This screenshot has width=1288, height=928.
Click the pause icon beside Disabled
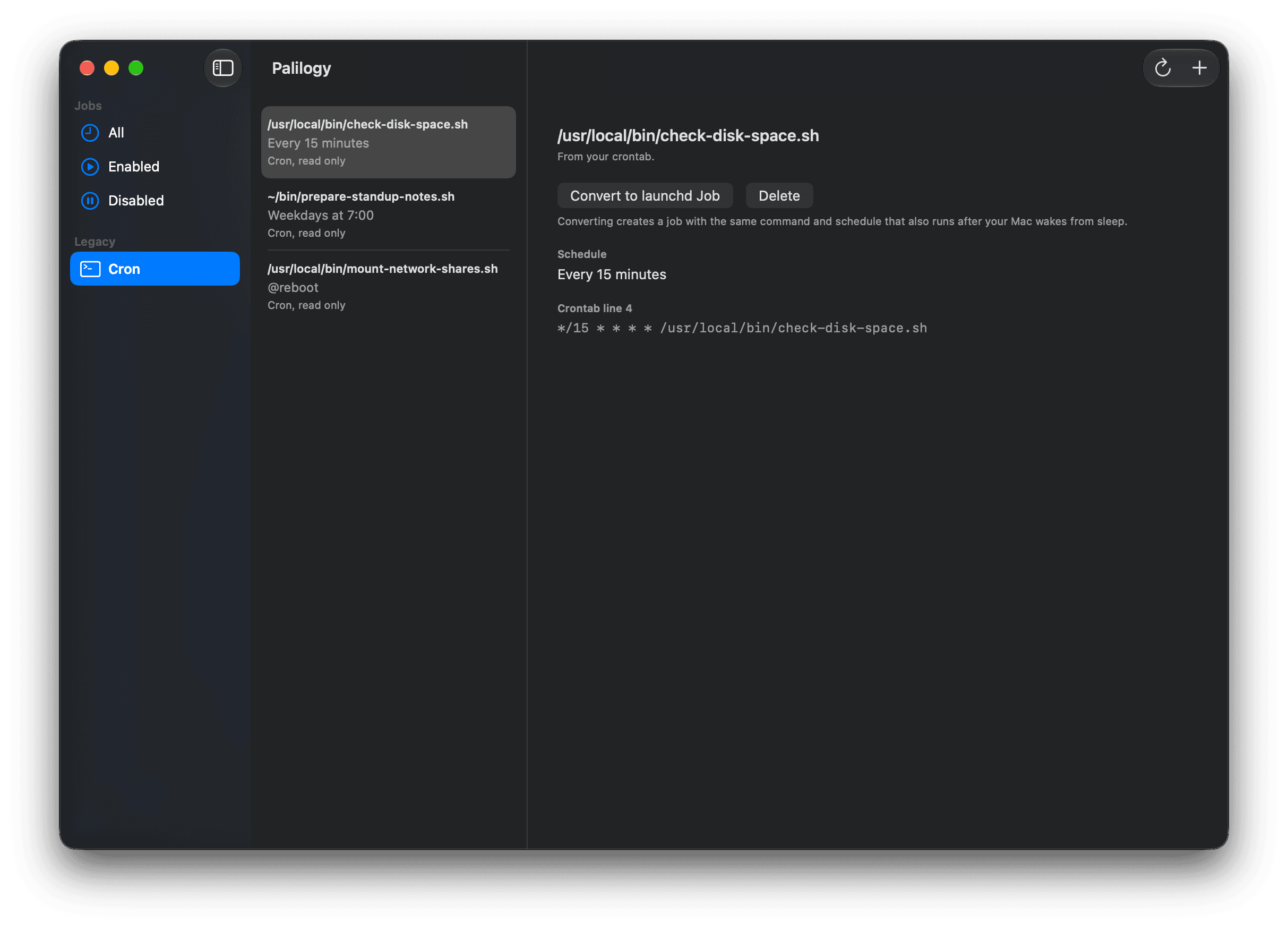[x=90, y=201]
